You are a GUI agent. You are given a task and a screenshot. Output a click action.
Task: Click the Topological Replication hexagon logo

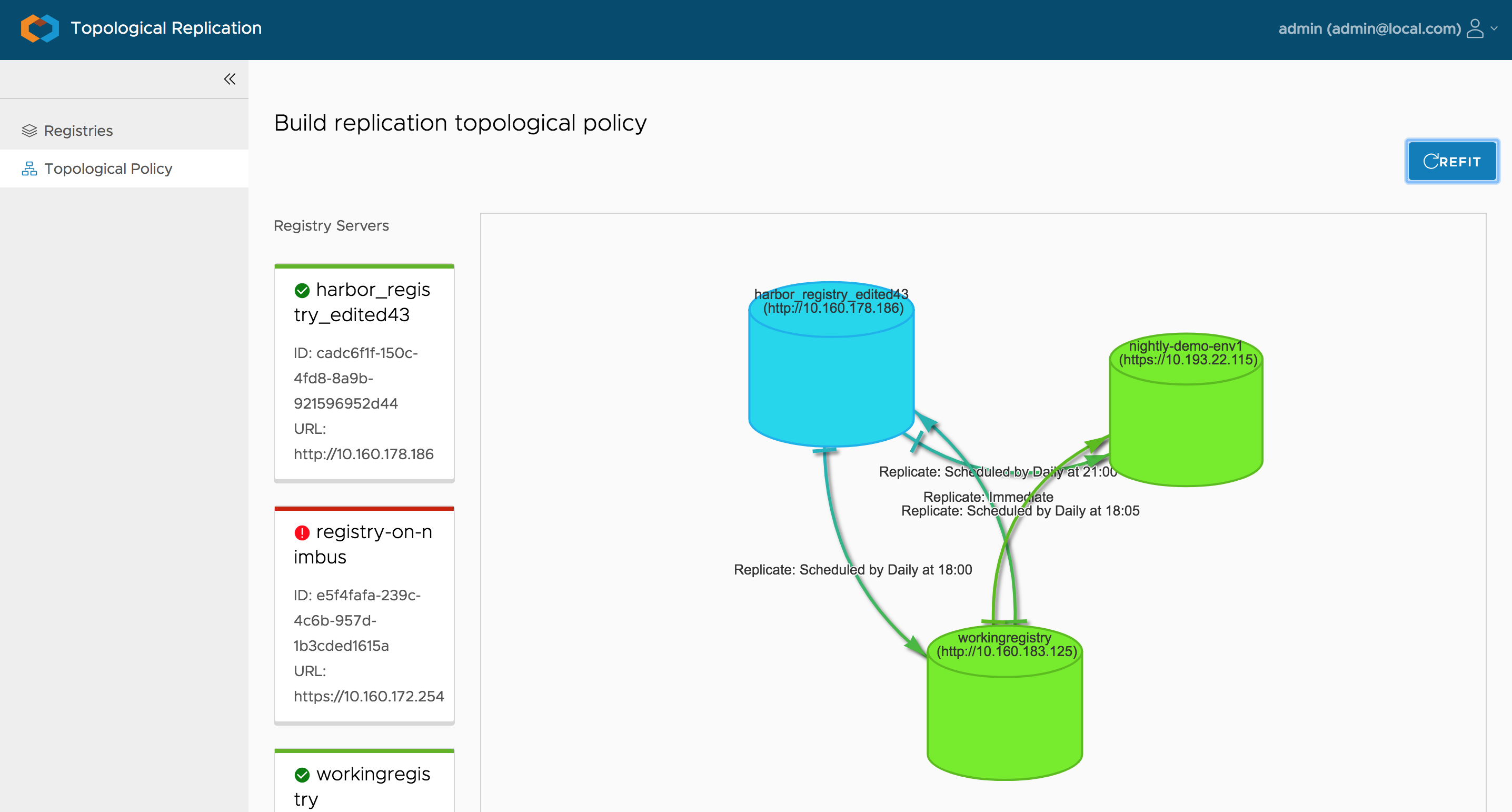click(40, 28)
